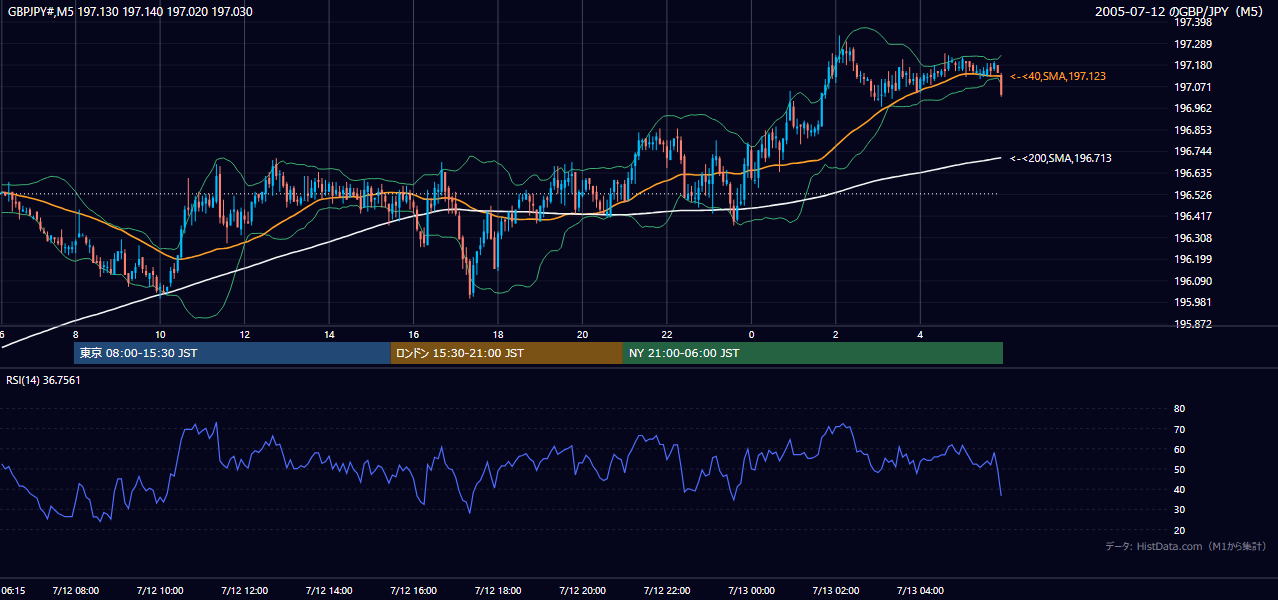The image size is (1278, 600).
Task: Click the bottom time label 7/13 02:00
Action: coord(836,591)
